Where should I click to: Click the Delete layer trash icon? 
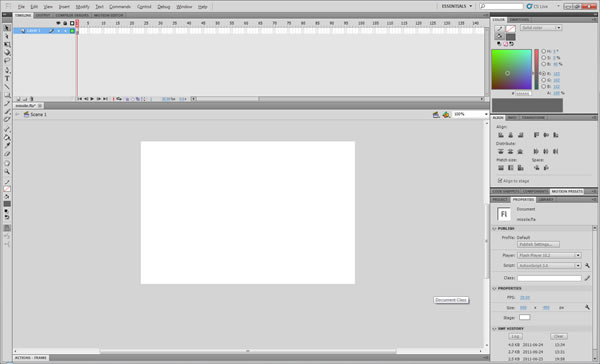(x=32, y=99)
